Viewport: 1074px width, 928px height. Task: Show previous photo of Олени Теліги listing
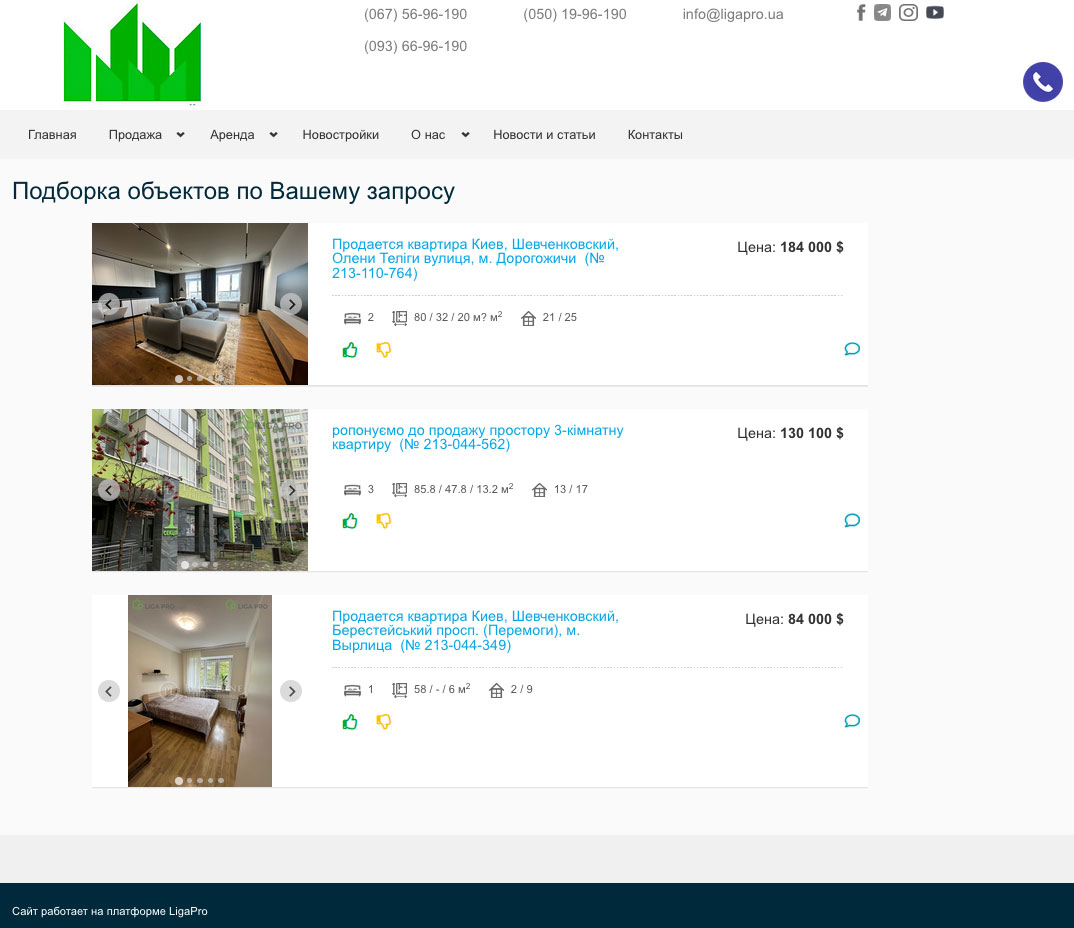pos(109,304)
